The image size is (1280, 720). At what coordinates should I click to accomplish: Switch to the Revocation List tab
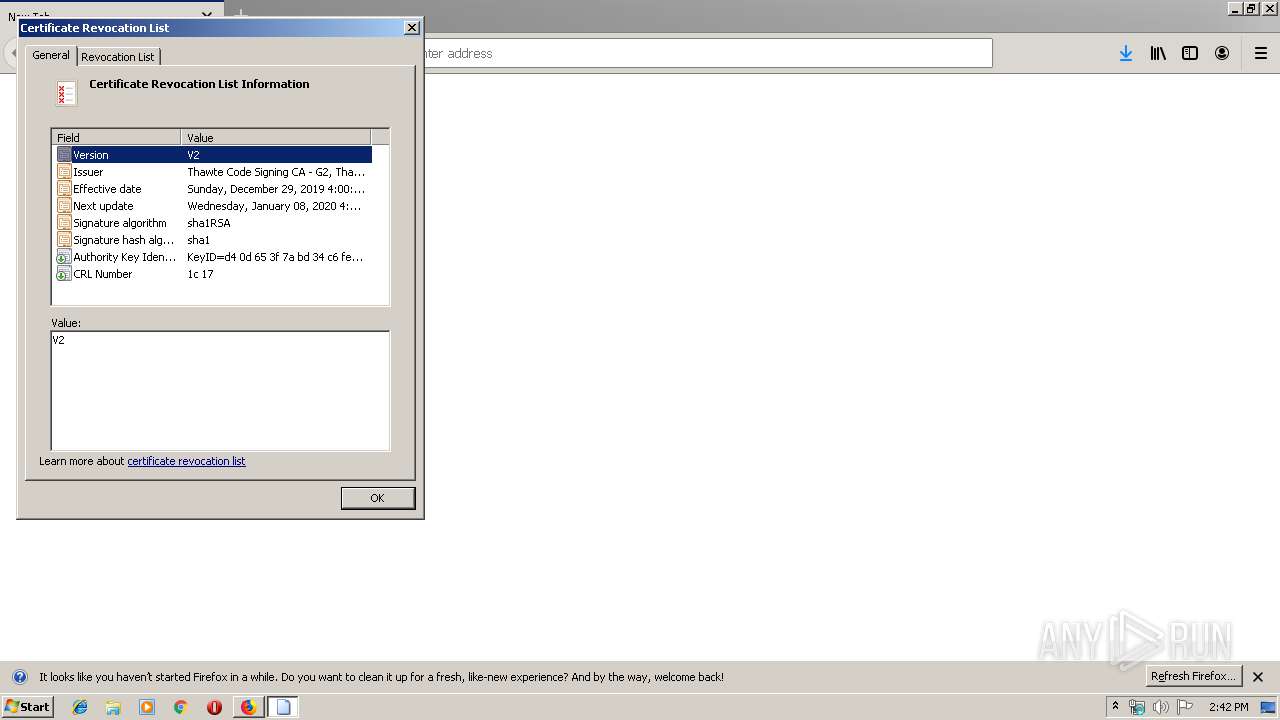click(118, 57)
